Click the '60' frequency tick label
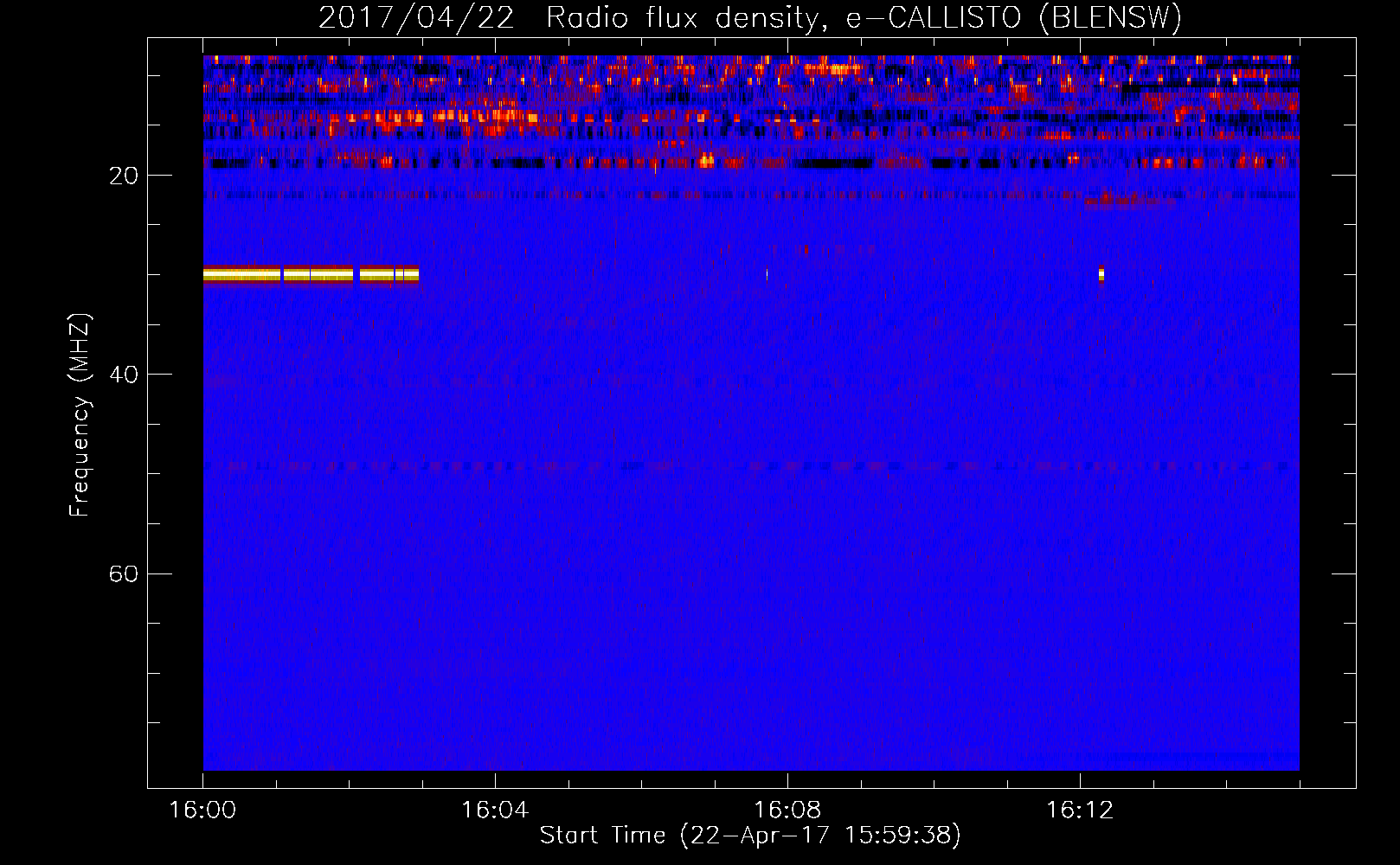 (124, 573)
